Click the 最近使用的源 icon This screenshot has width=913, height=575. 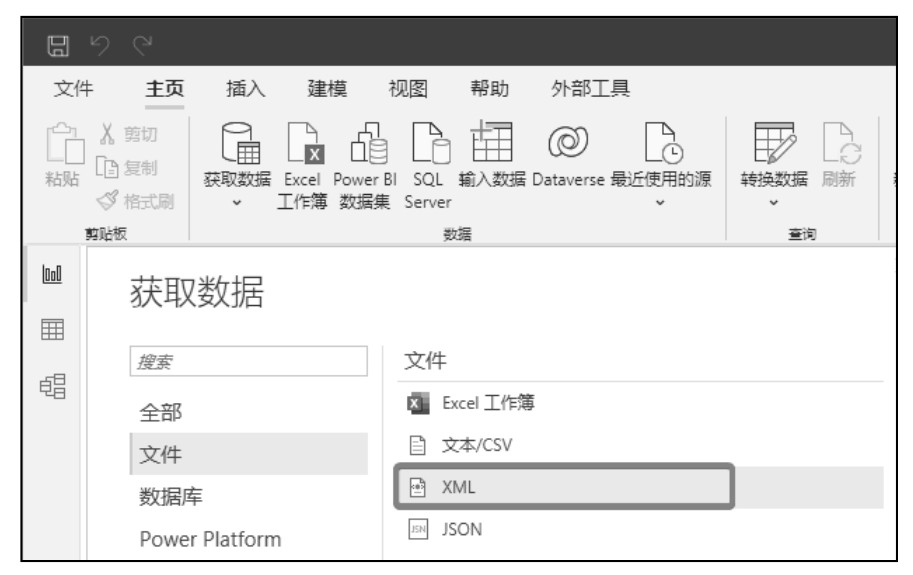(664, 143)
